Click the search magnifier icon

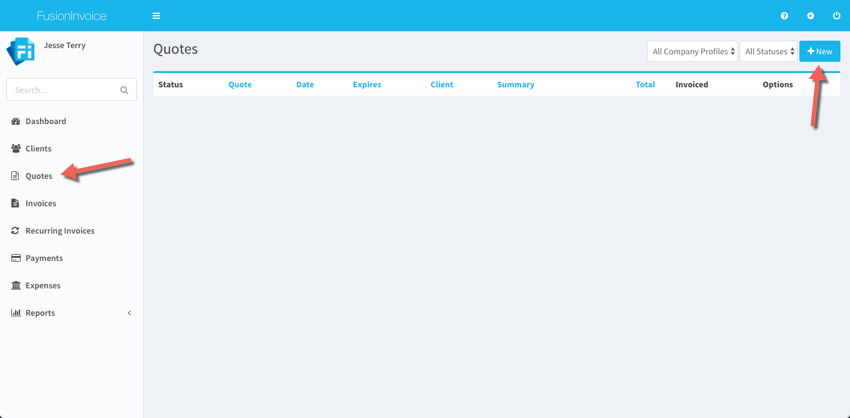tap(124, 90)
